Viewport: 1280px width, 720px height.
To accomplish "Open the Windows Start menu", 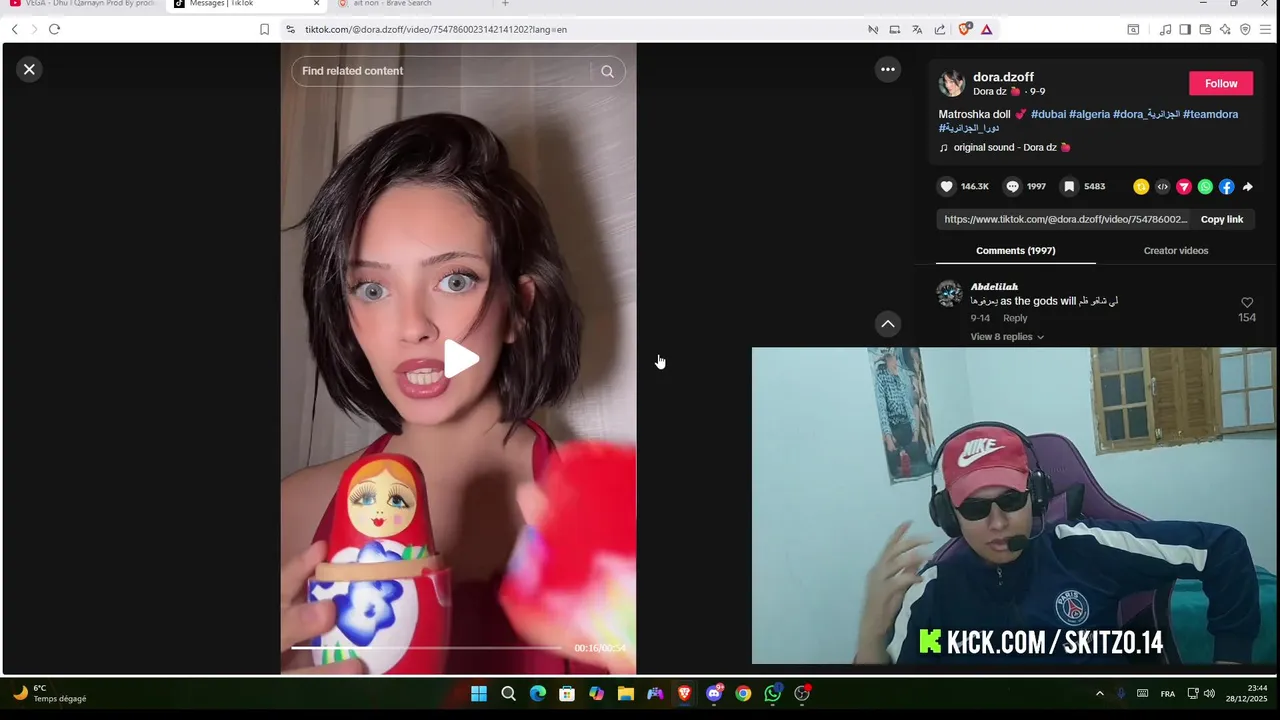I will pyautogui.click(x=479, y=693).
